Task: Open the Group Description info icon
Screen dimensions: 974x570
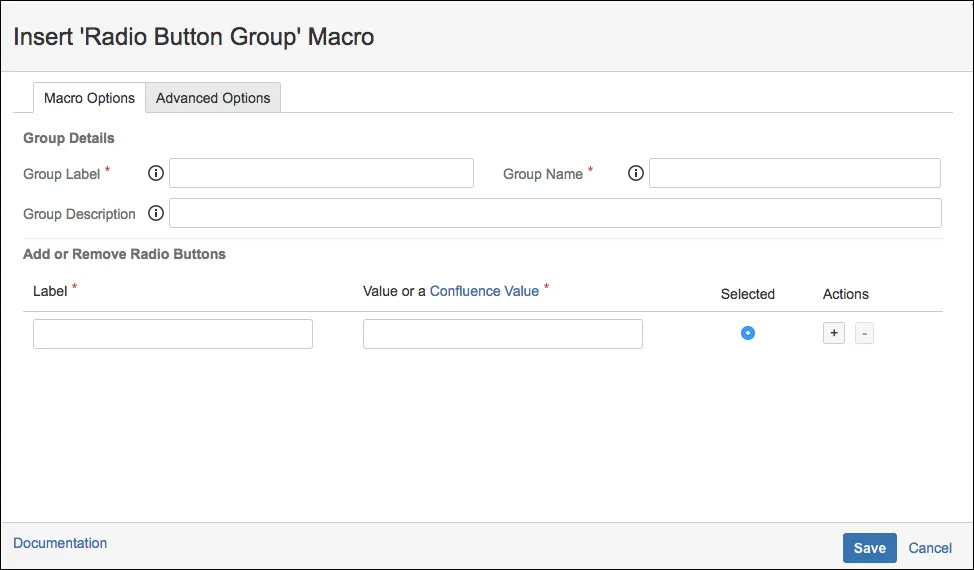Action: tap(156, 213)
